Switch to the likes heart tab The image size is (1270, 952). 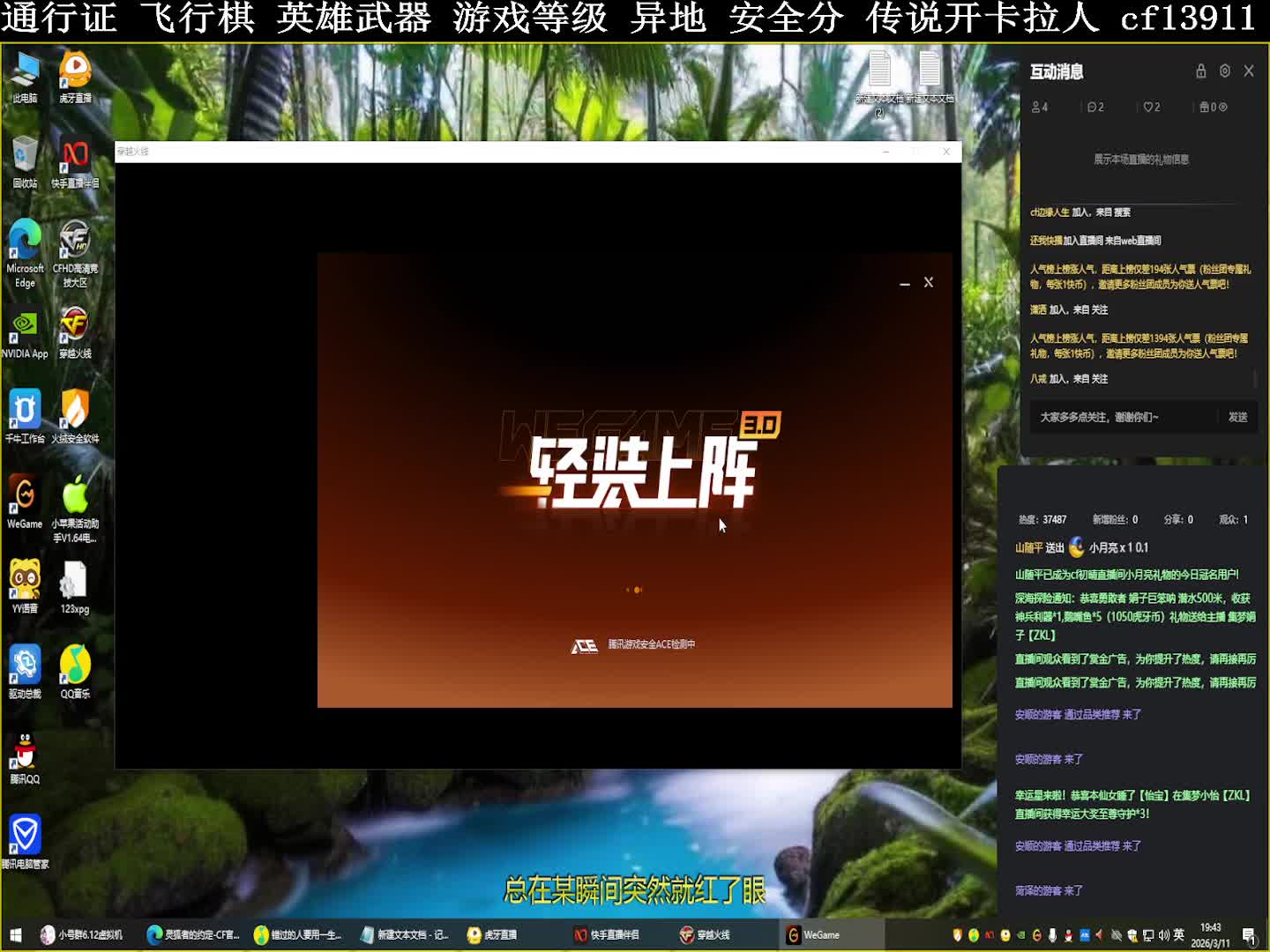1152,108
